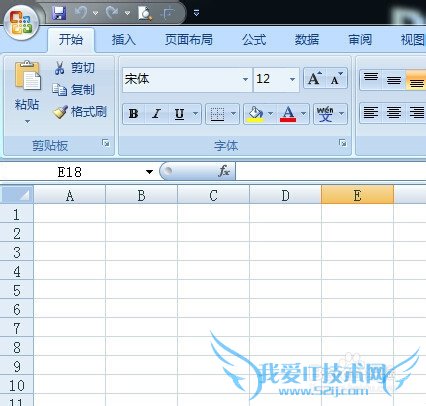Redo the last action

113,13
